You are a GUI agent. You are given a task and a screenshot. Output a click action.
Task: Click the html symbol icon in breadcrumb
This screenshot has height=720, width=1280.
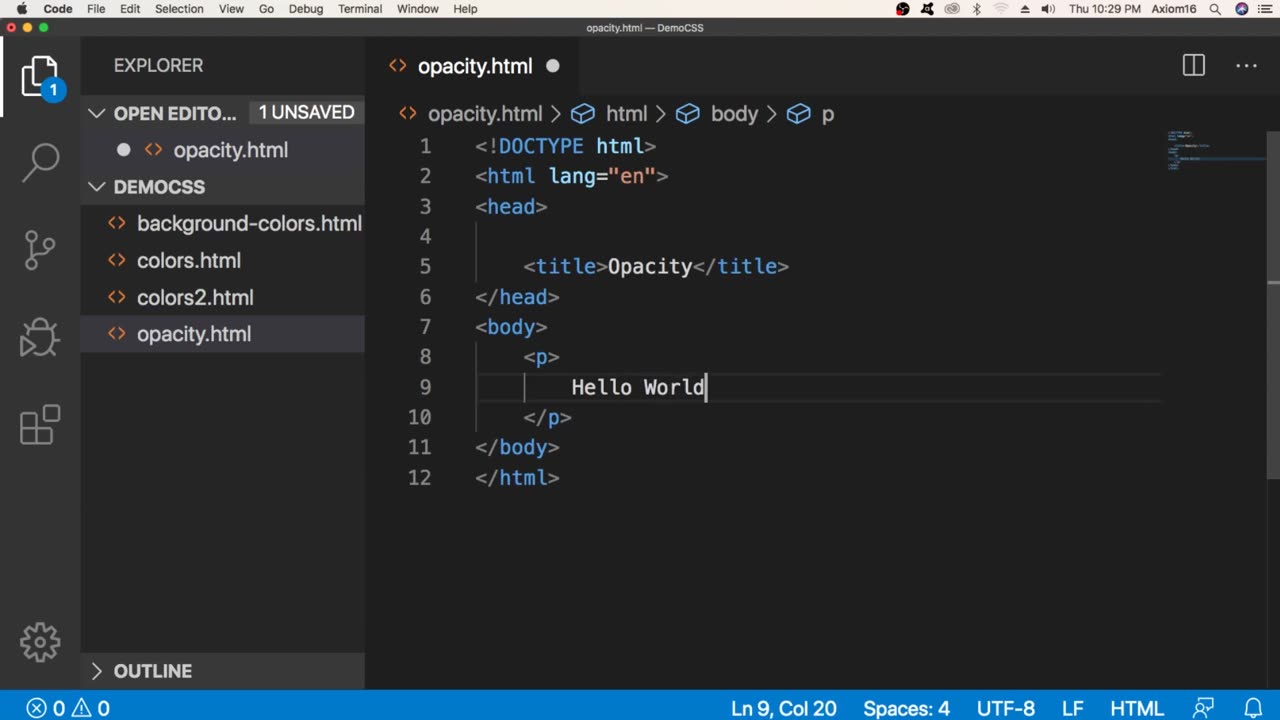click(x=582, y=114)
